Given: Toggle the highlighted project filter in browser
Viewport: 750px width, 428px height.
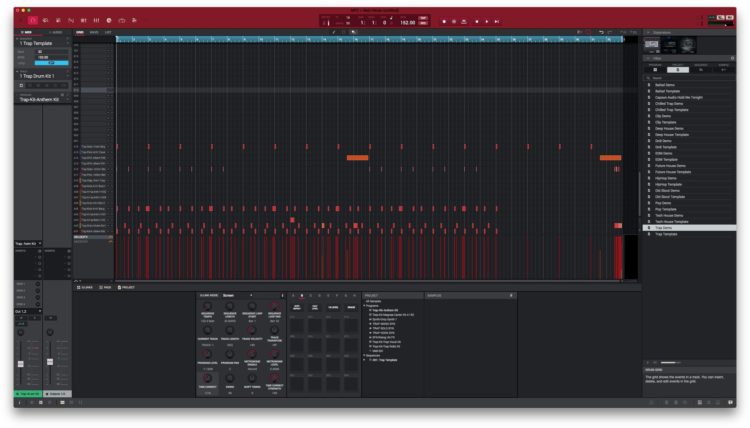Looking at the screenshot, I should click(678, 70).
